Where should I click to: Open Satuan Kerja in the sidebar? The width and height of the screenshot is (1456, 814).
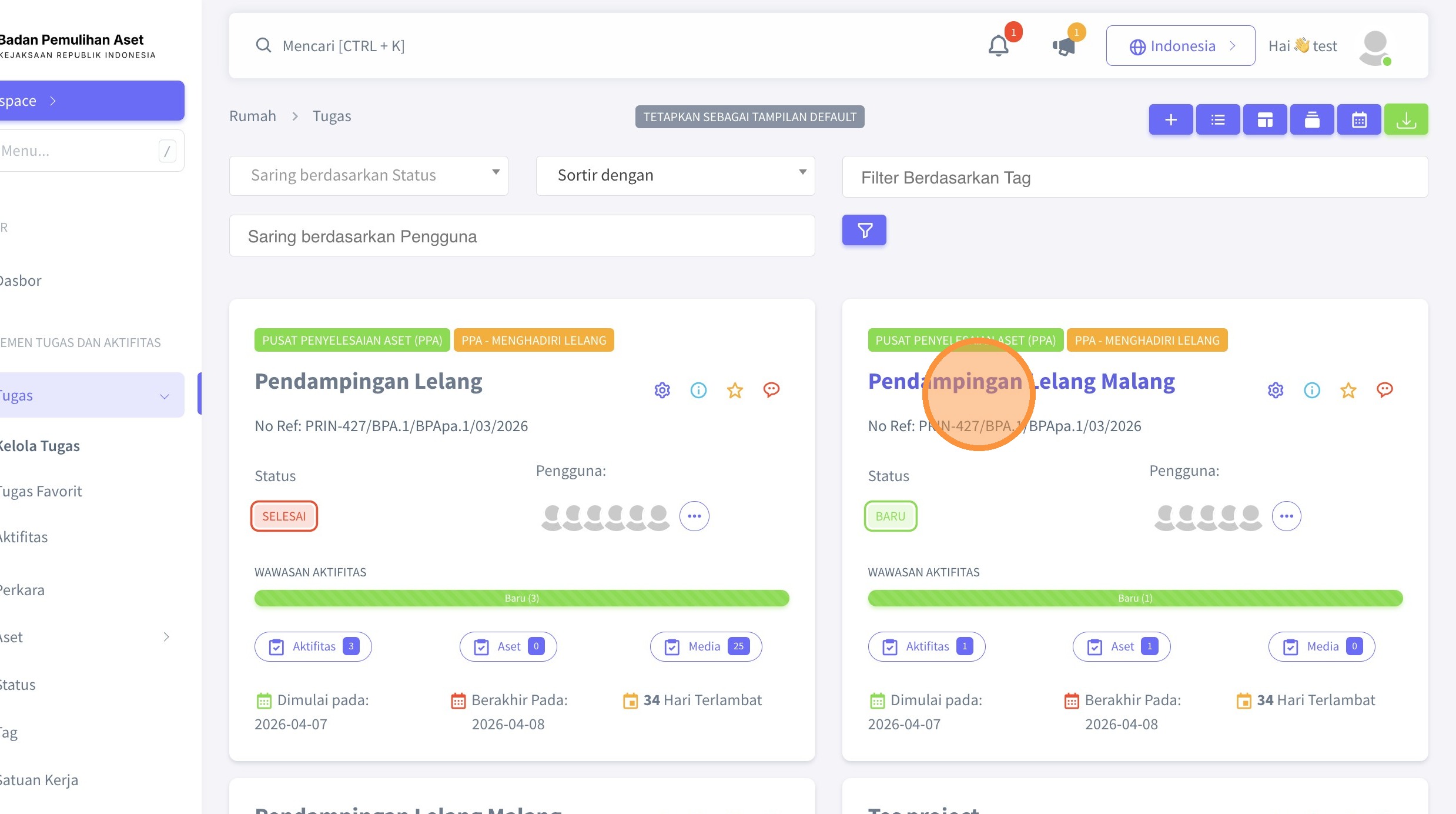(39, 780)
